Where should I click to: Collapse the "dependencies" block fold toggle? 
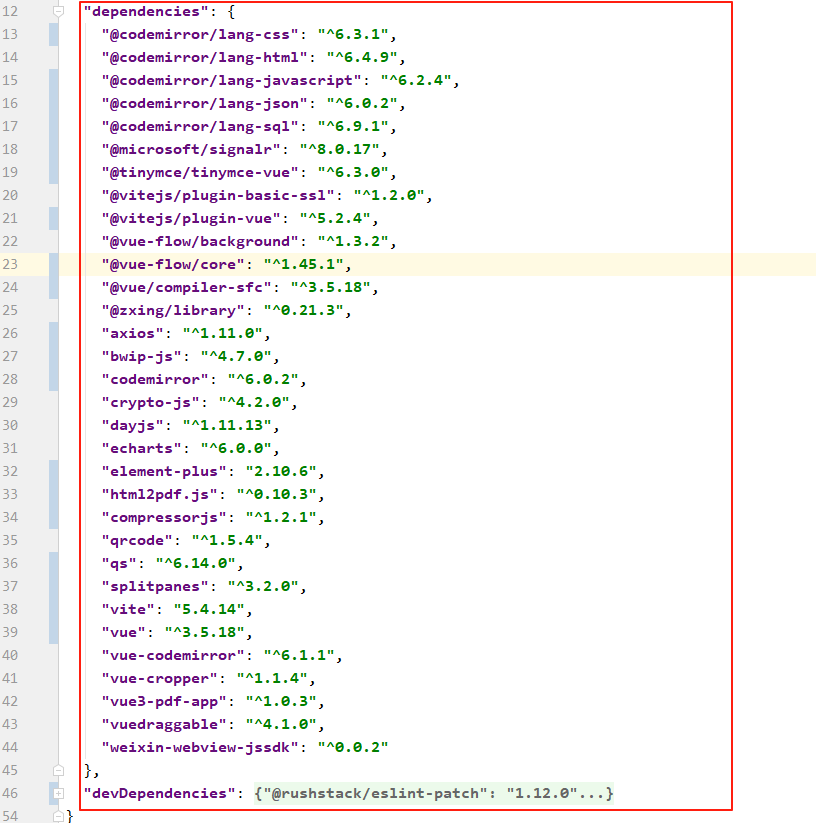58,11
